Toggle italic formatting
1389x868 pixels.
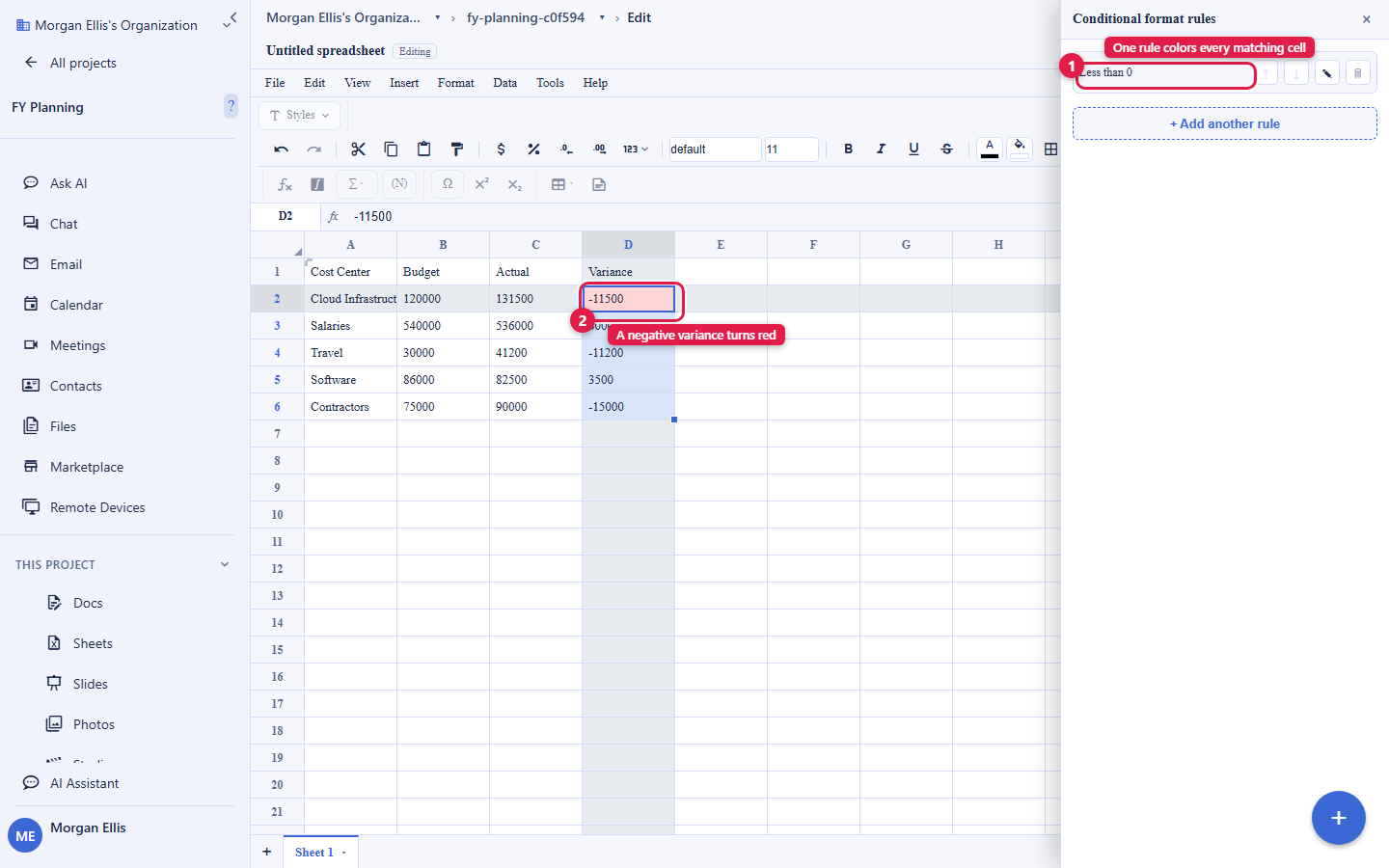click(x=881, y=149)
